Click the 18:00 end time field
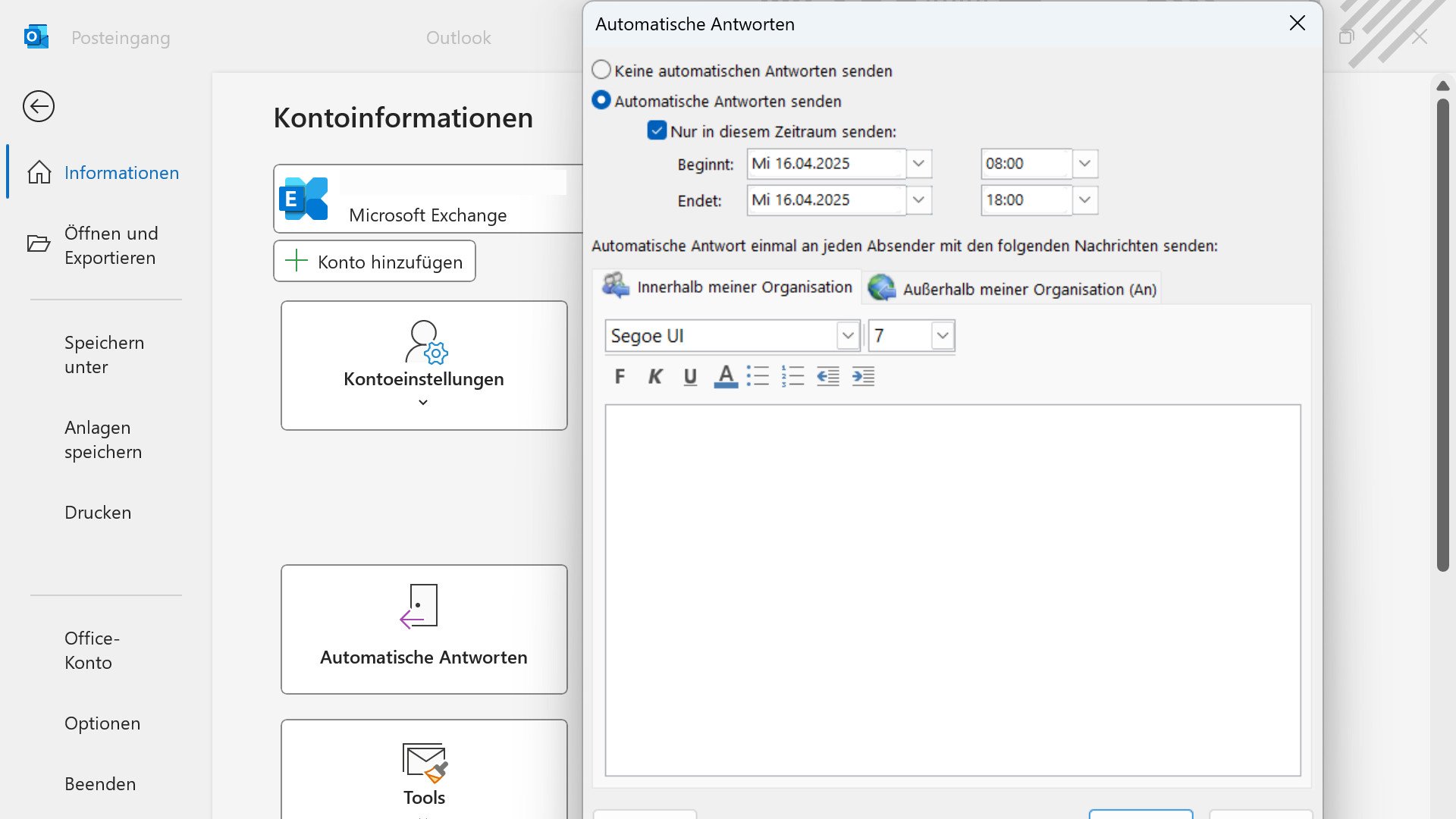1456x819 pixels. 1026,200
